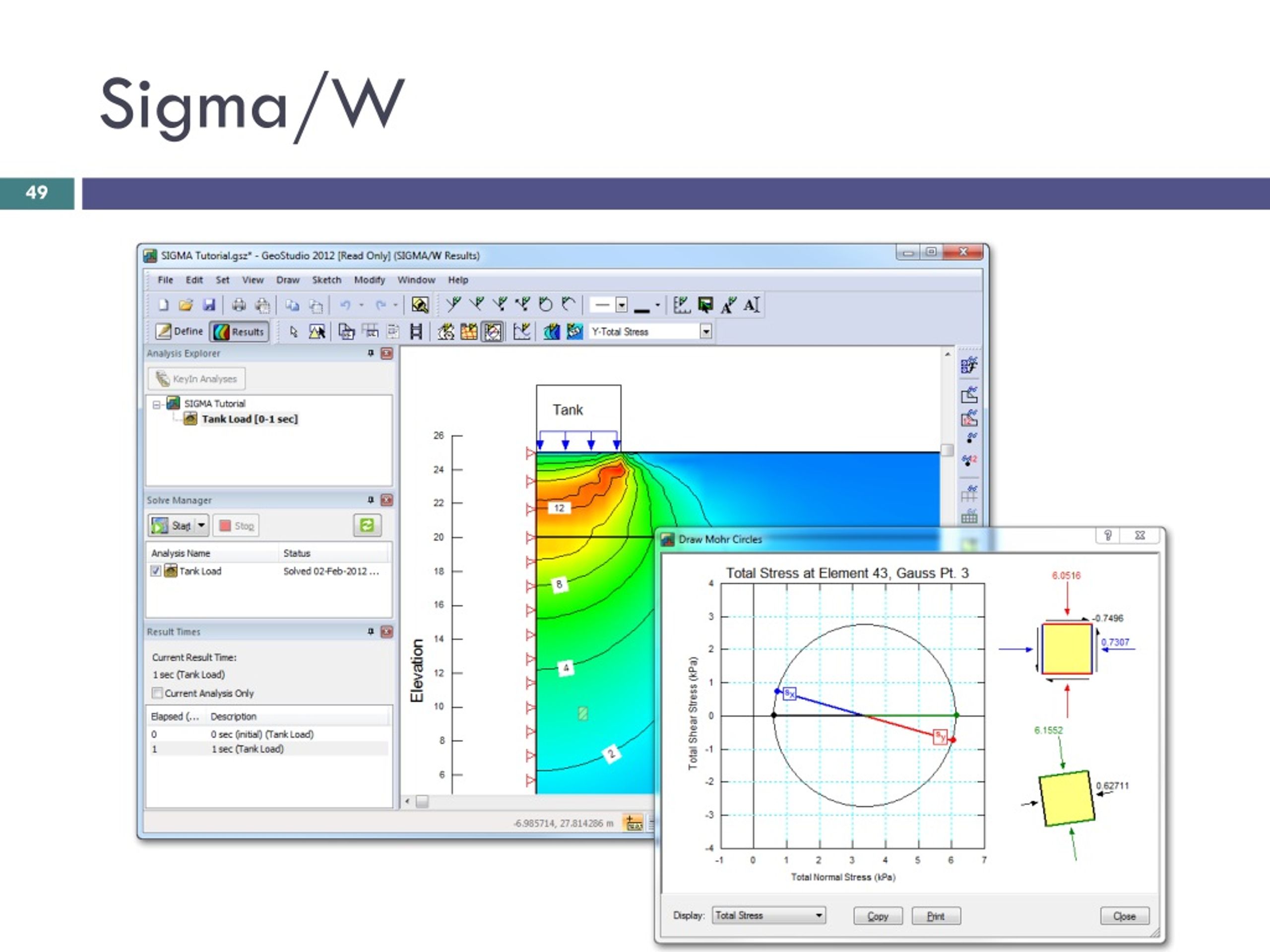This screenshot has height=952, width=1270.
Task: Click the green refresh button in Solve Manager
Action: pos(367,525)
